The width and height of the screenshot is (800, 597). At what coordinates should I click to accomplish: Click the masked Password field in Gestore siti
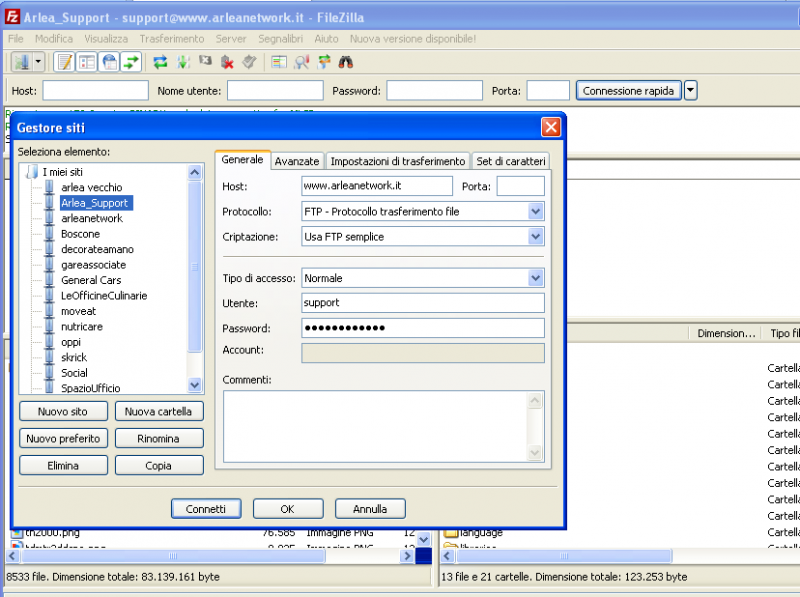tap(423, 328)
